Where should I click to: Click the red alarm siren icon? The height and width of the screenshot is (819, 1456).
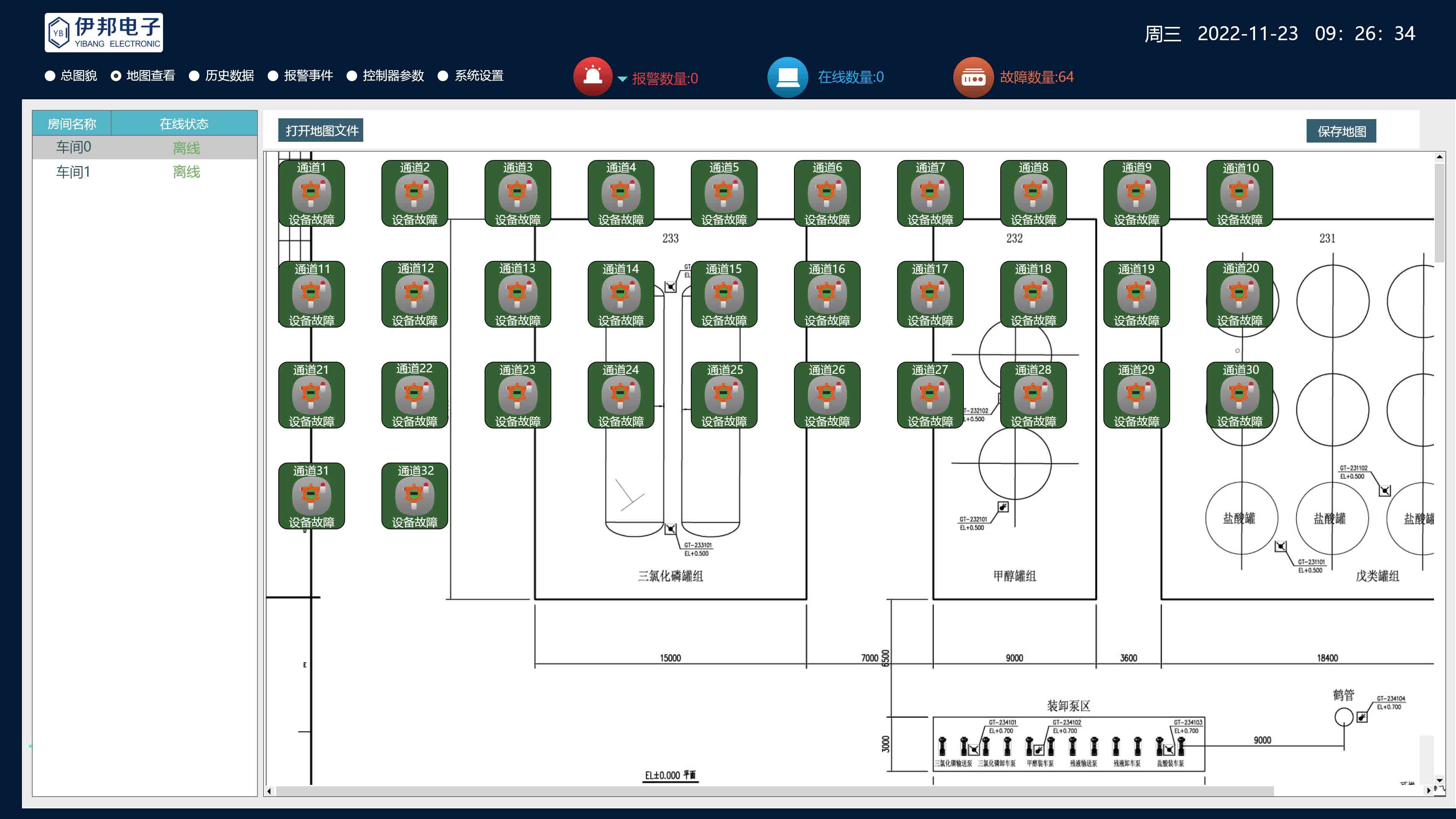(x=592, y=76)
